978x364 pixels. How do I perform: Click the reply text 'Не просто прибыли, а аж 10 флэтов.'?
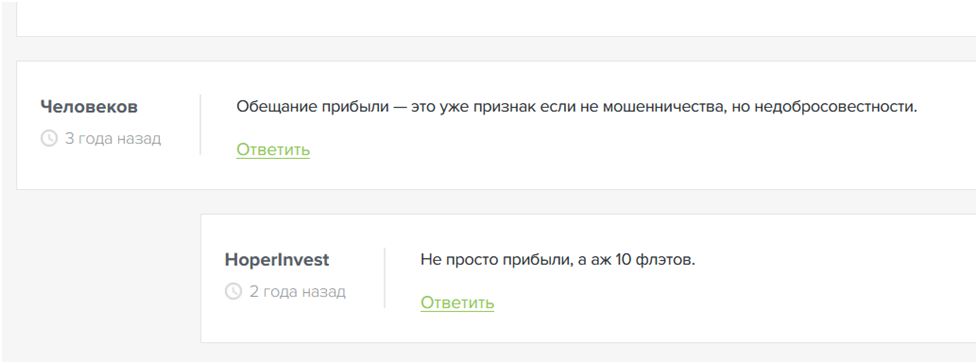coord(558,260)
